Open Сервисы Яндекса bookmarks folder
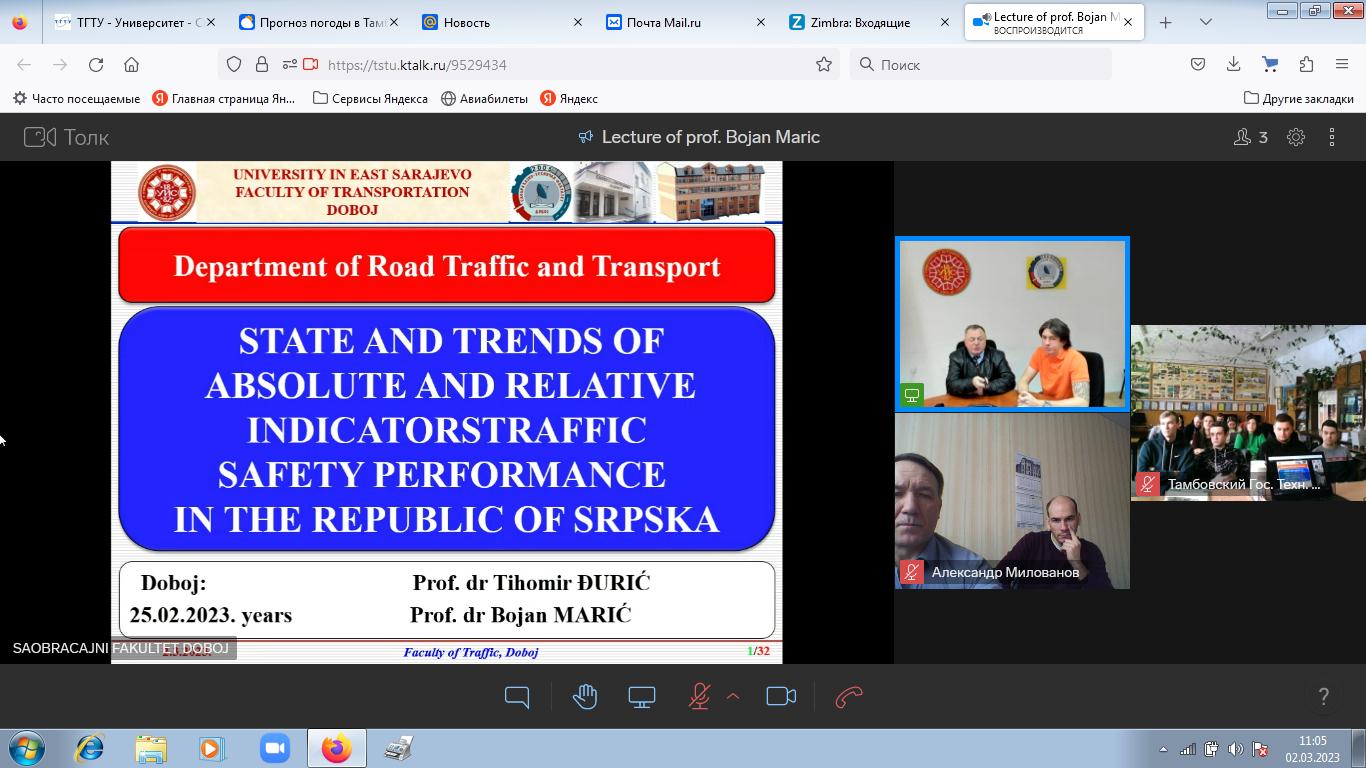Viewport: 1366px width, 768px height. point(370,98)
